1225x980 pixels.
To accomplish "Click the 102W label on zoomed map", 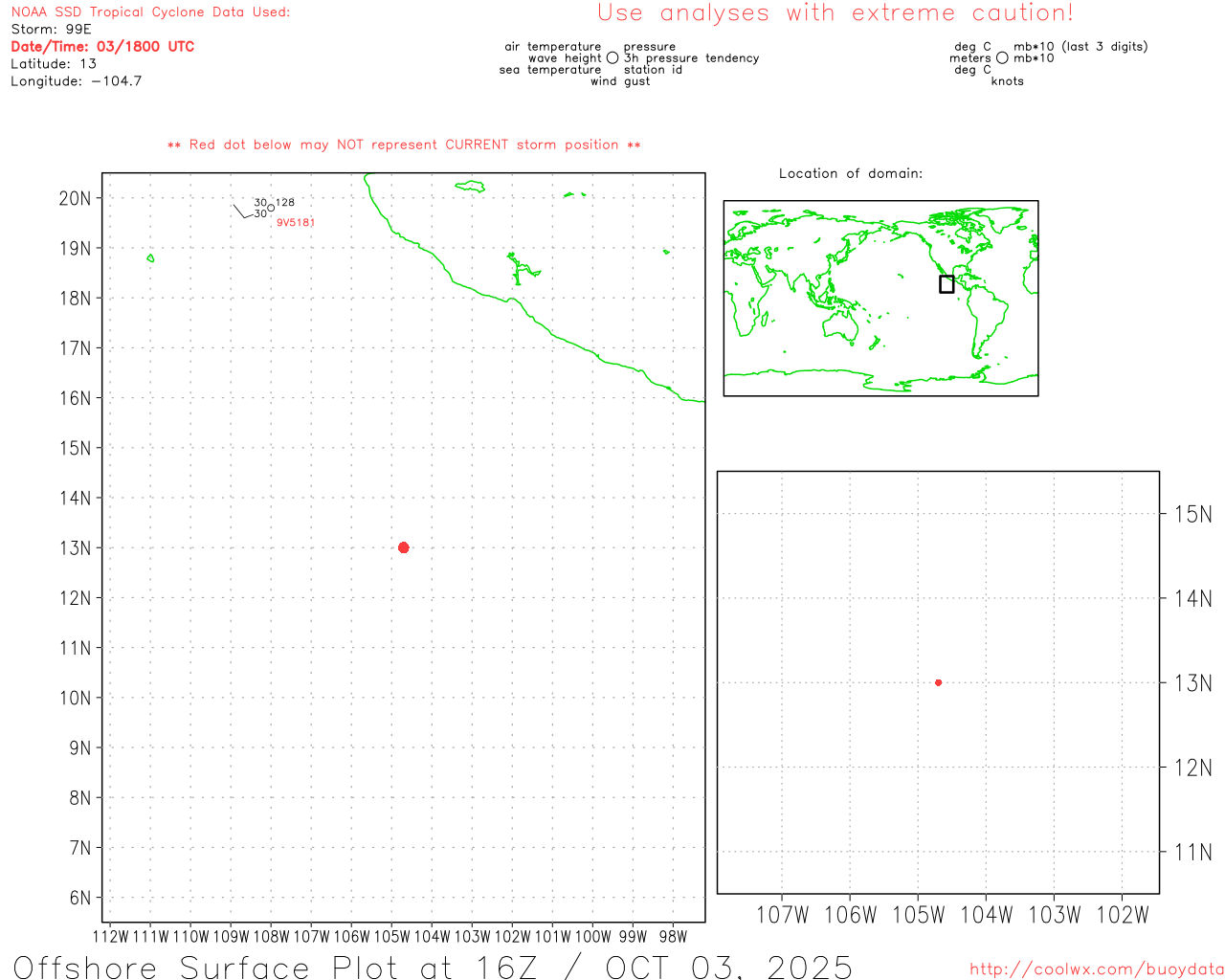I will [1122, 915].
